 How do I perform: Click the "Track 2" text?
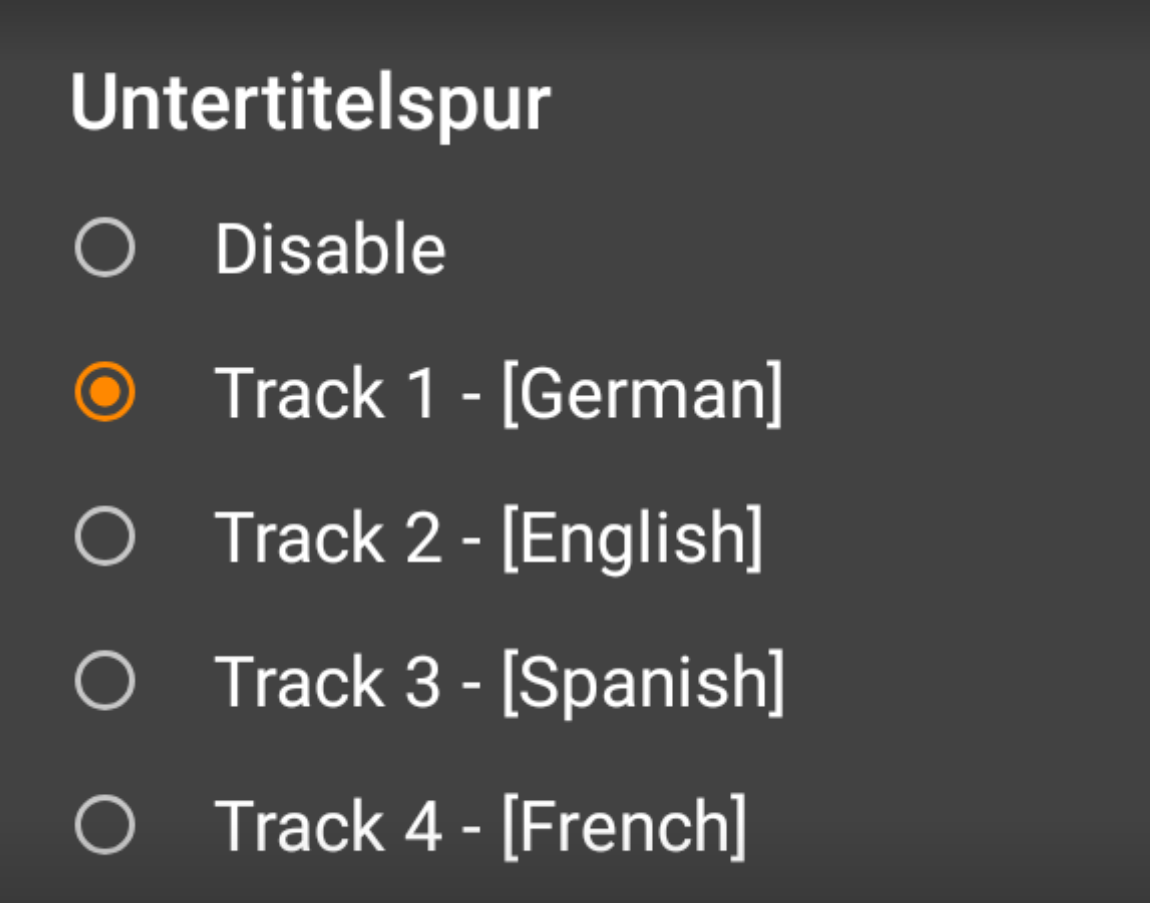328,537
